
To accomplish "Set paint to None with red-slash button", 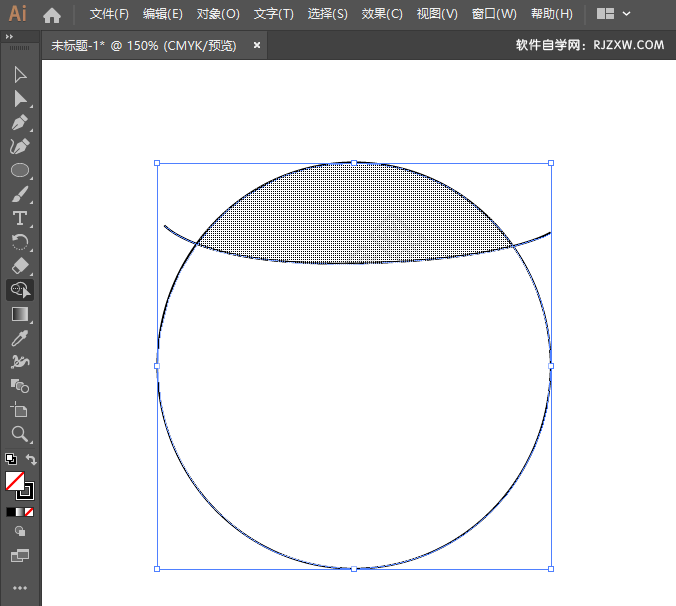I will tap(31, 512).
